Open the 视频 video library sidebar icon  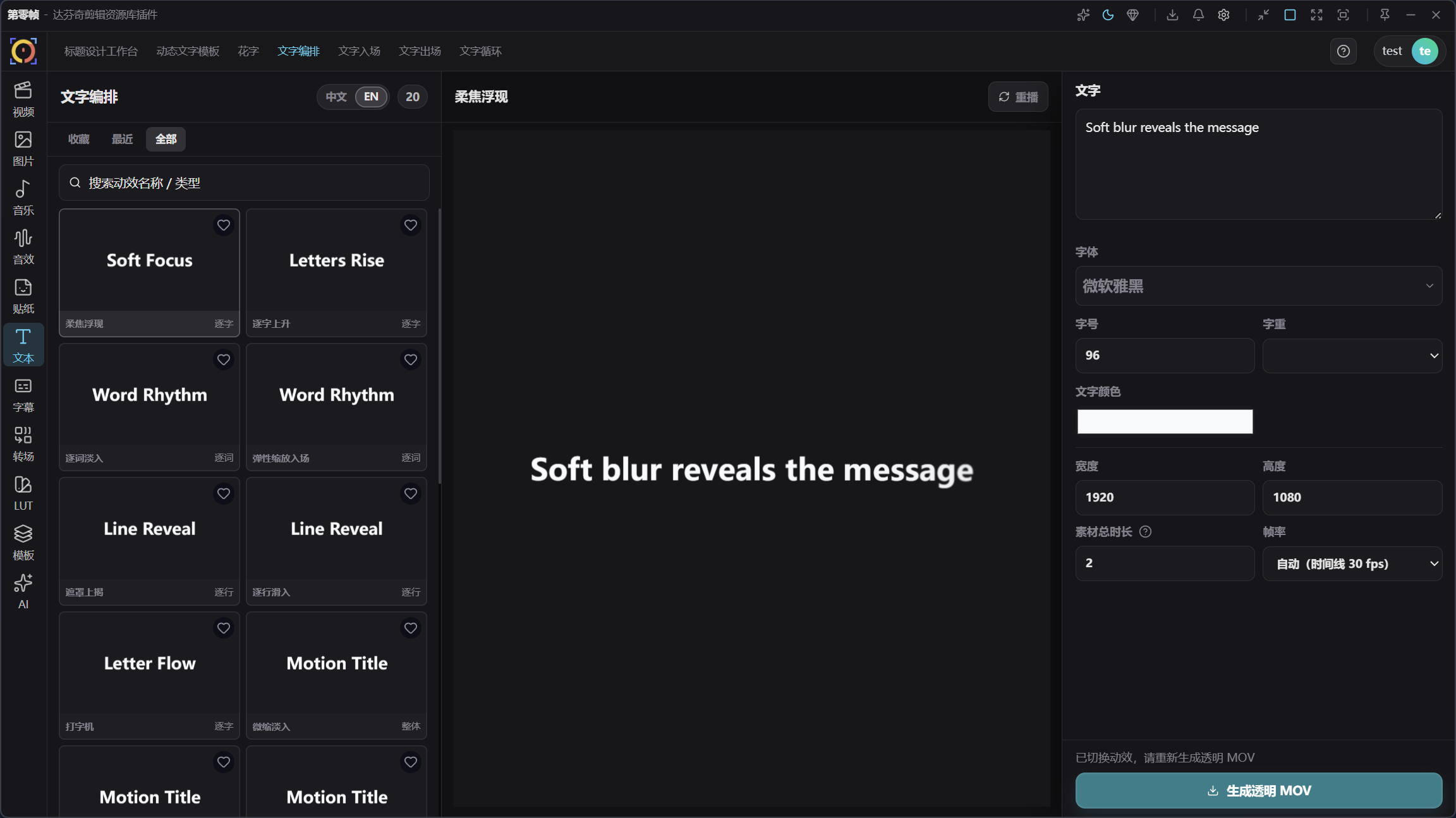click(x=23, y=99)
